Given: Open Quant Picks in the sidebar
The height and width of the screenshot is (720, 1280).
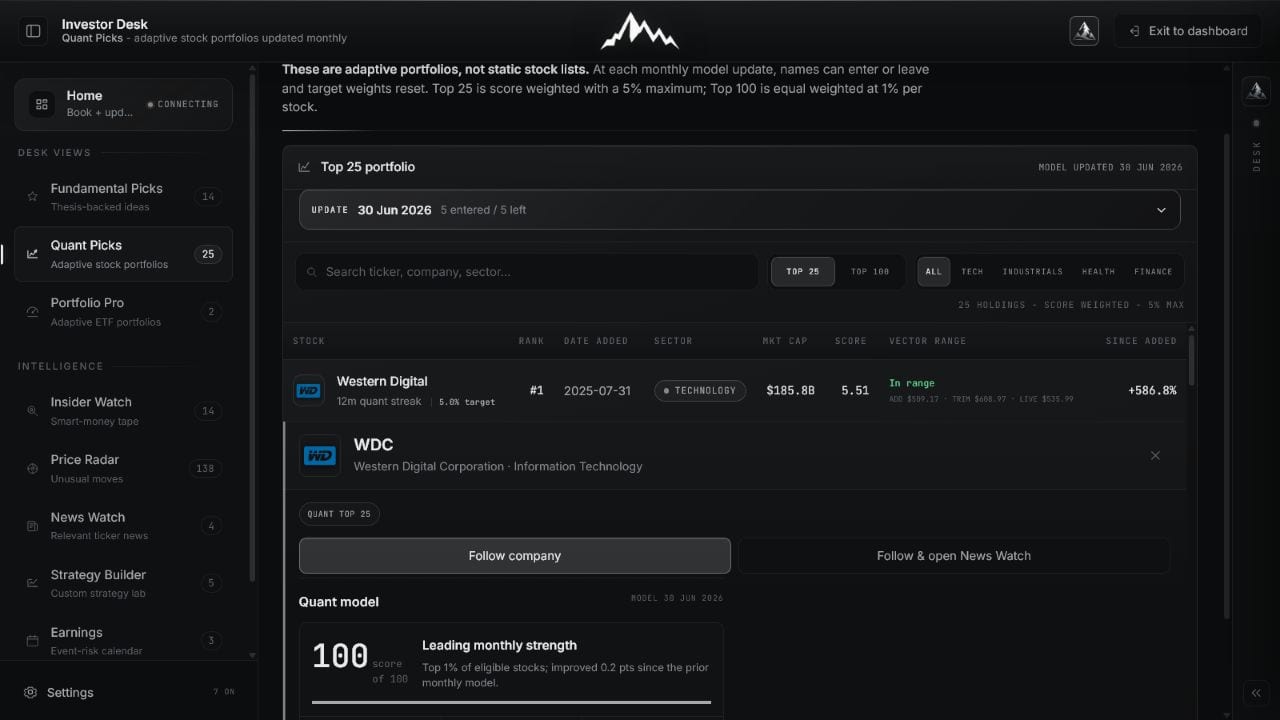Looking at the screenshot, I should [123, 254].
